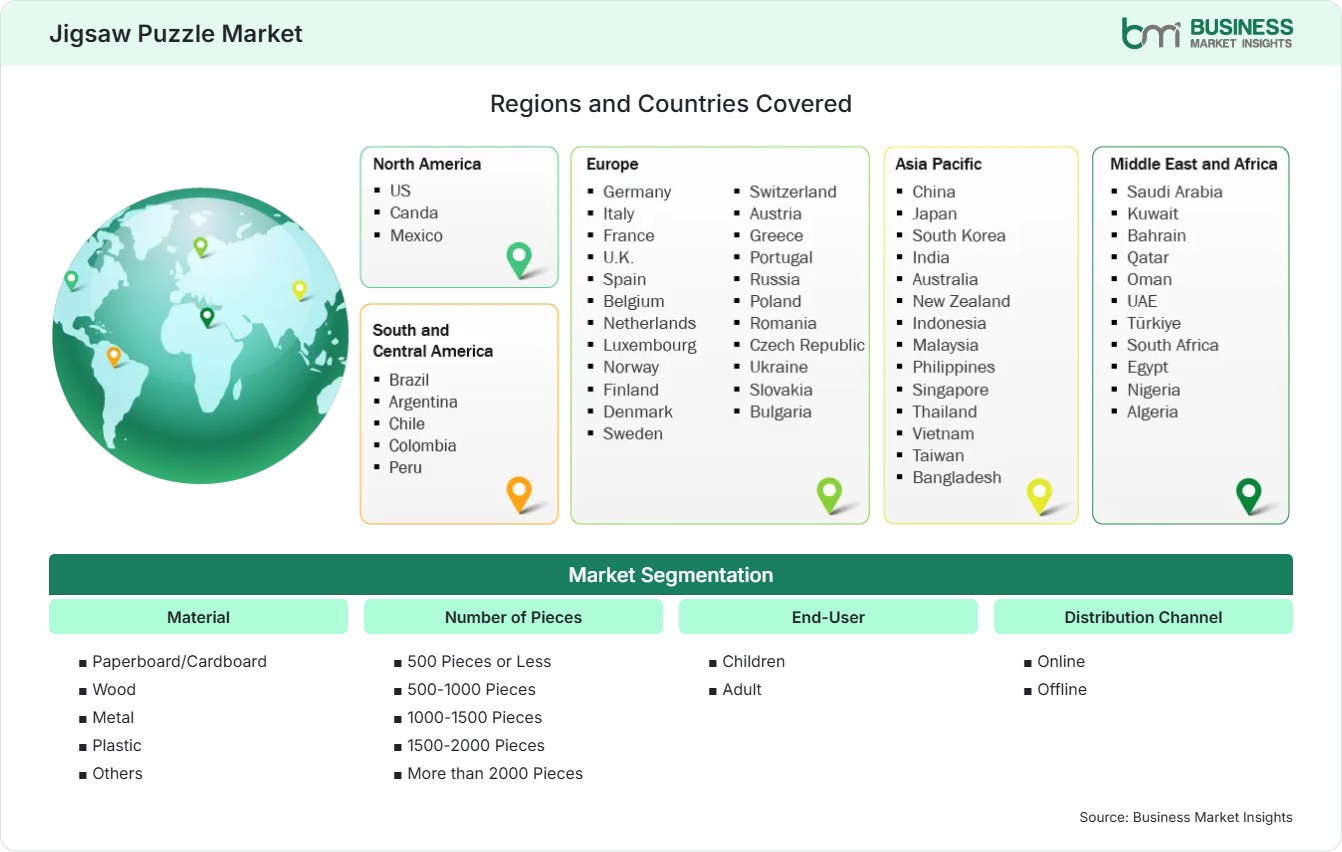The image size is (1342, 852).
Task: Click Germany in the Europe list
Action: coord(637,191)
